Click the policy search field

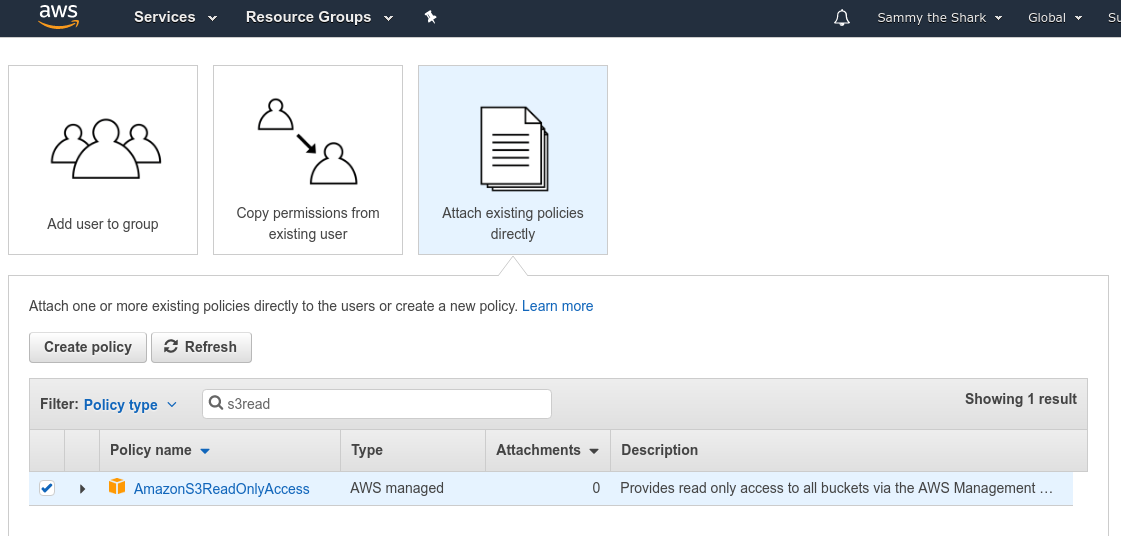[x=377, y=404]
